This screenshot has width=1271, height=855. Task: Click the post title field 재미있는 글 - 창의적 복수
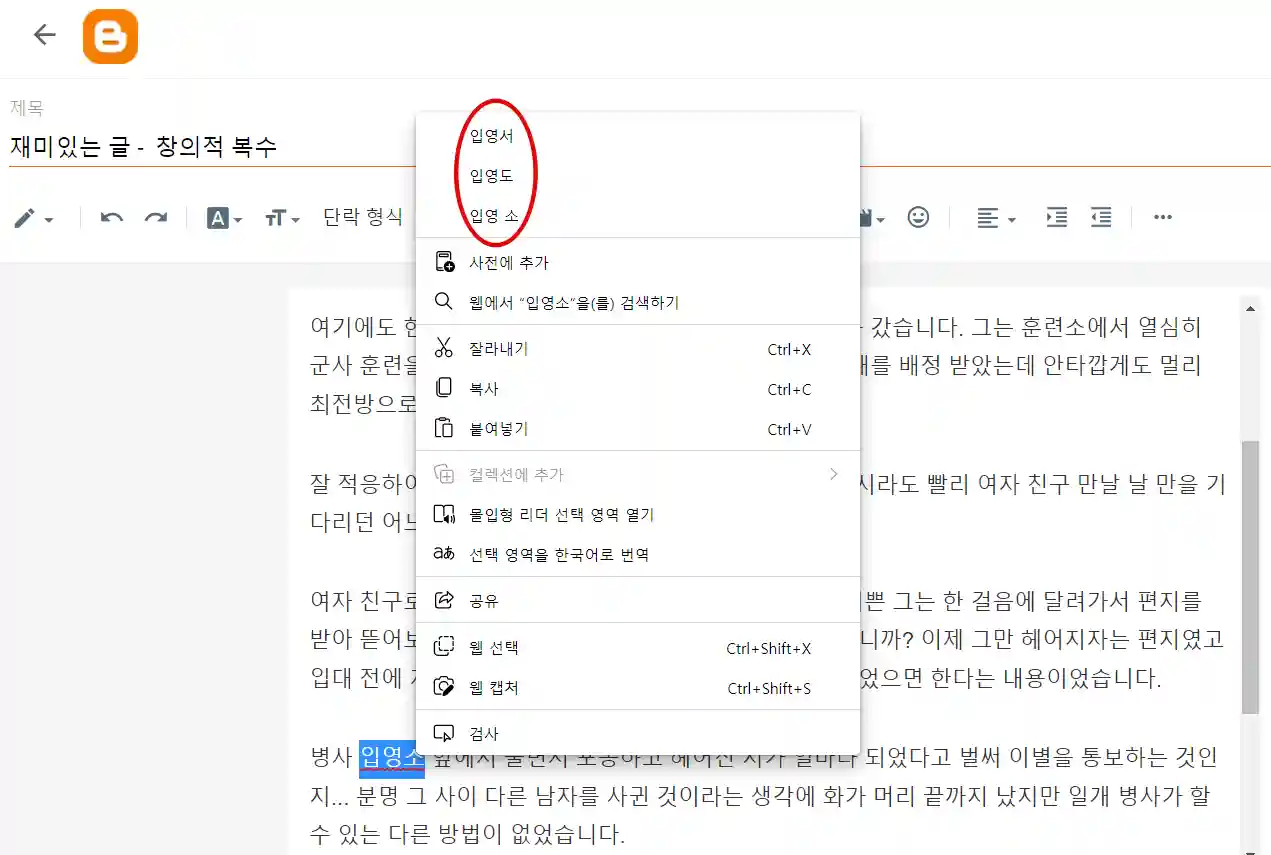(640, 148)
